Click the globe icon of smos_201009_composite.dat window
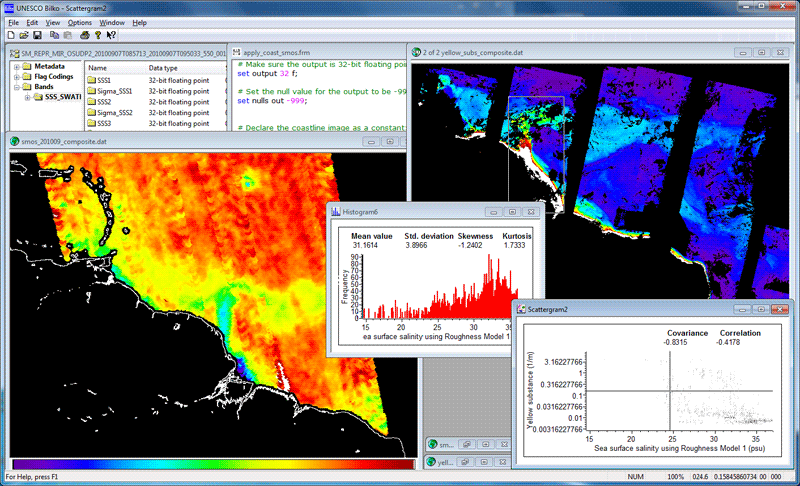This screenshot has width=800, height=486. click(15, 141)
